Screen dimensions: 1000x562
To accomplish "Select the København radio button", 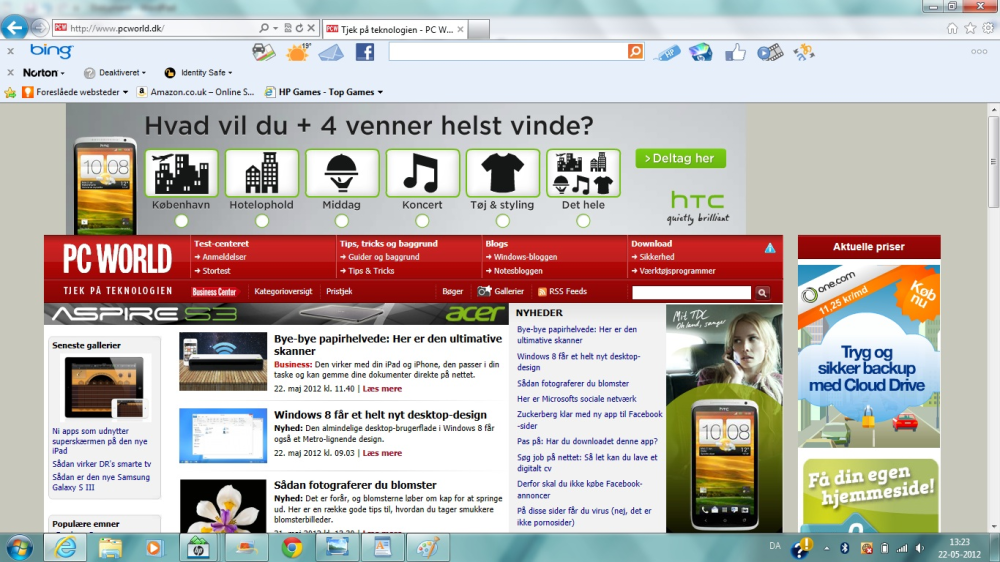I will click(x=181, y=221).
